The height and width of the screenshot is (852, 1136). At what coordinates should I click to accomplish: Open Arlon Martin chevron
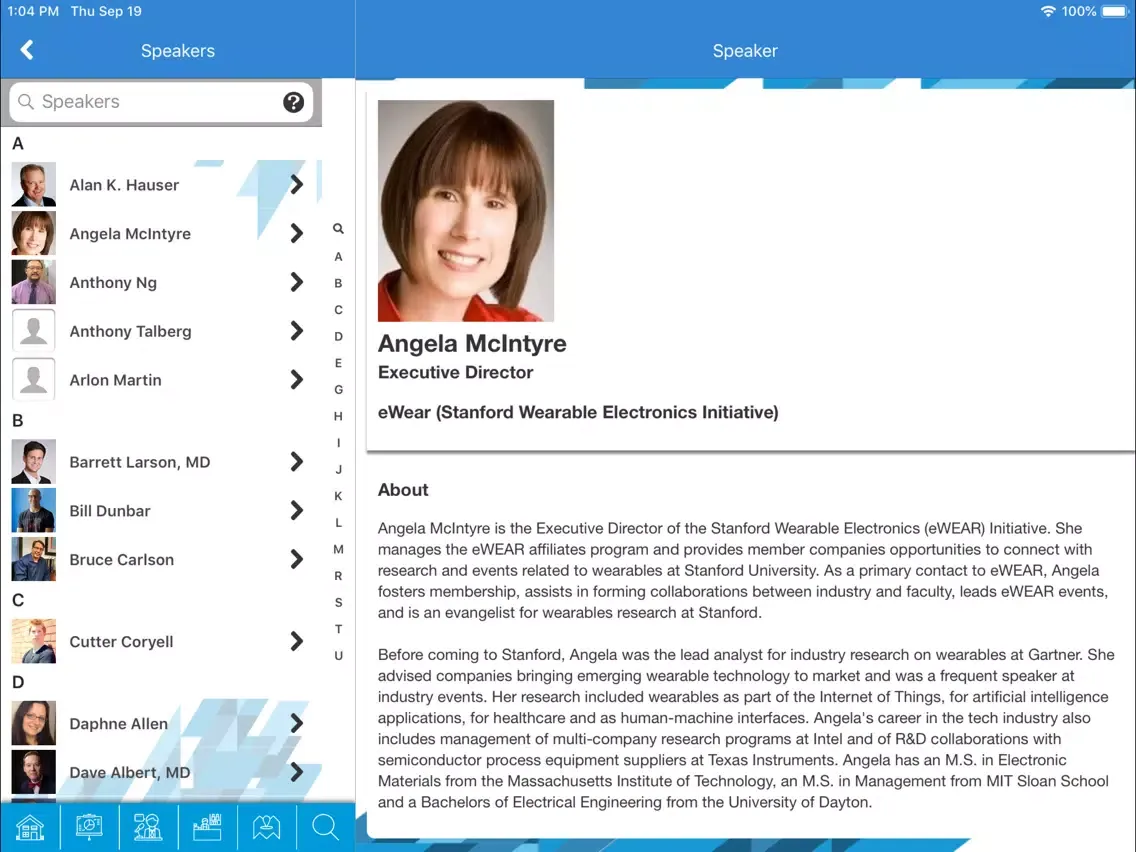[x=296, y=379]
